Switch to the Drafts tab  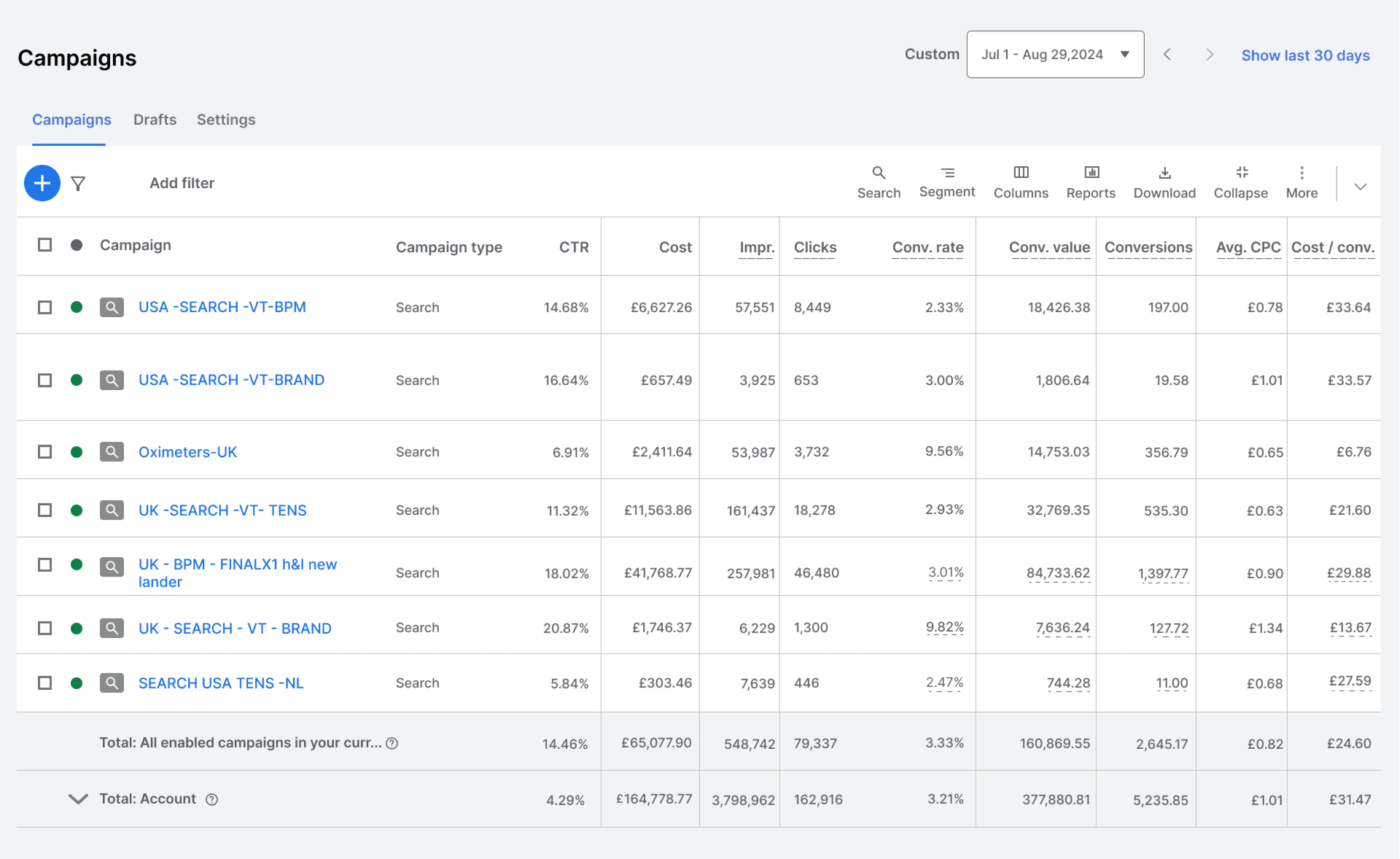tap(155, 120)
